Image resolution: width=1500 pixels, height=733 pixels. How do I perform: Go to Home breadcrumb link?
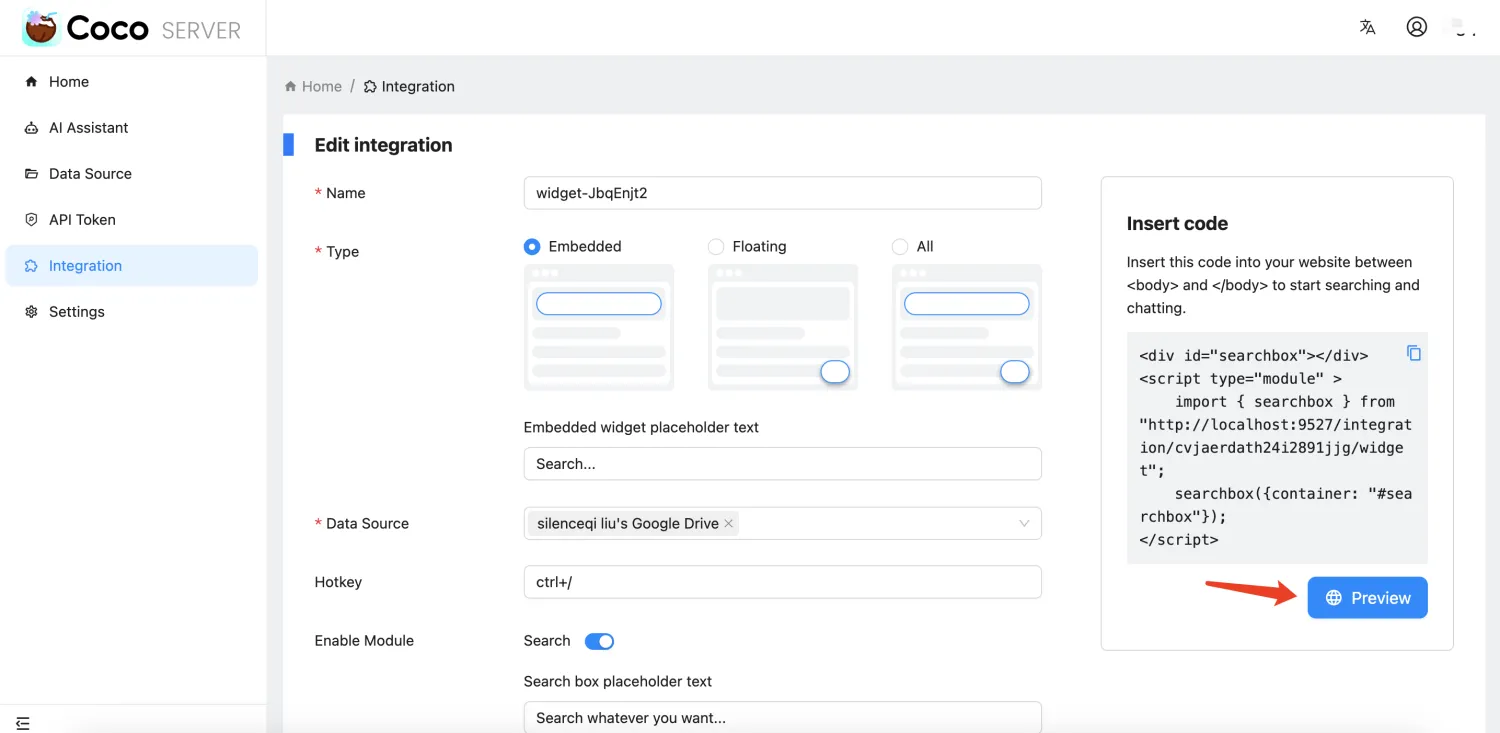pyautogui.click(x=313, y=86)
